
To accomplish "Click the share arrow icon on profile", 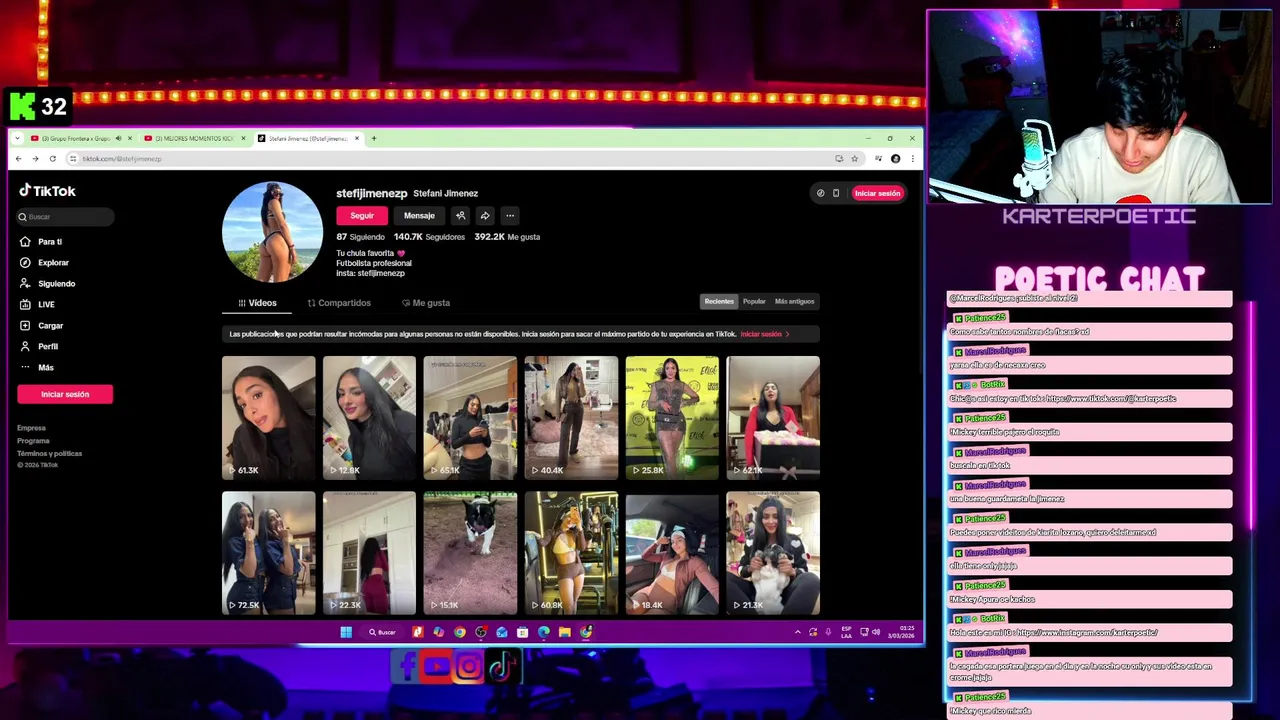I will [485, 216].
